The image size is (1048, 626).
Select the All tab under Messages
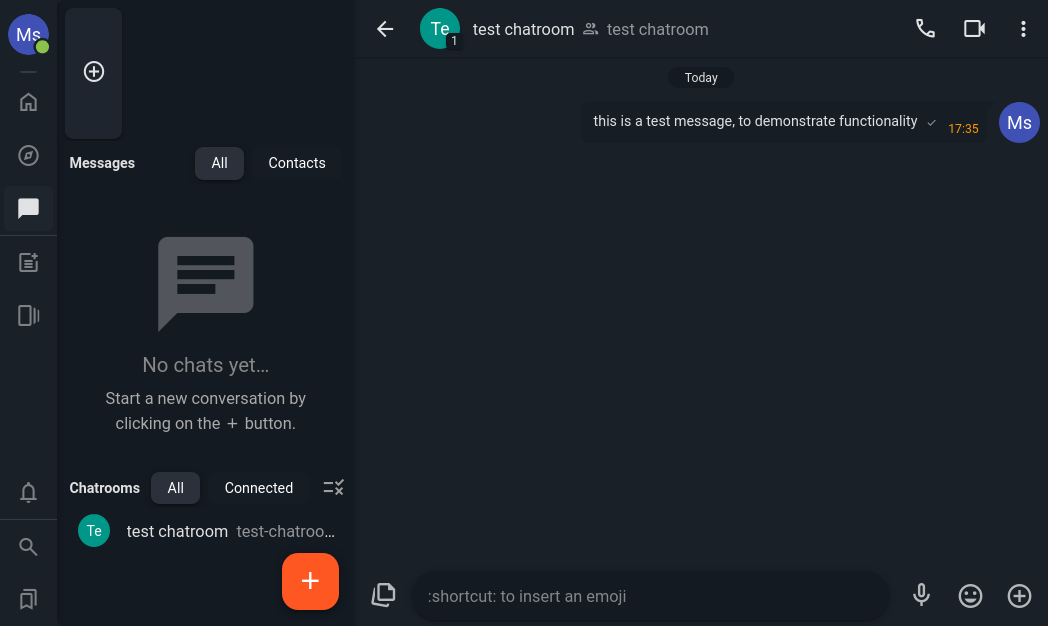tap(219, 162)
